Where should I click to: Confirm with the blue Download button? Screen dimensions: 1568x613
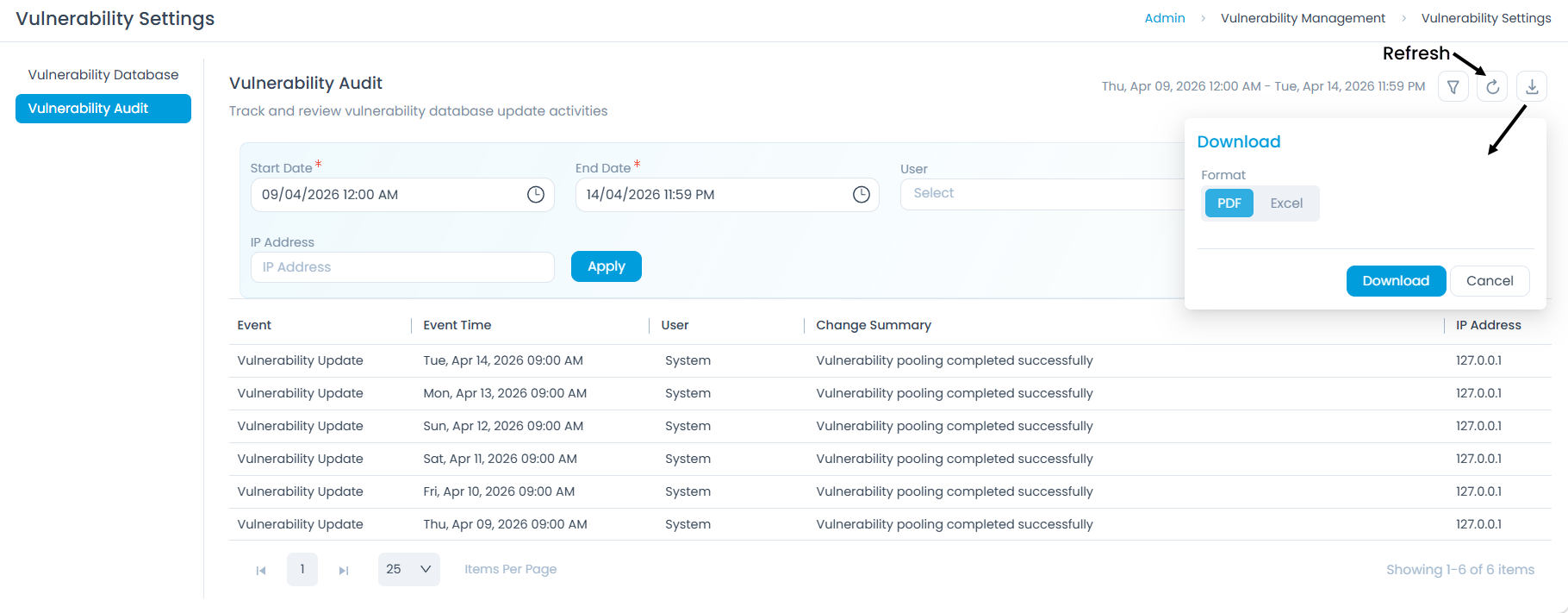(1396, 281)
